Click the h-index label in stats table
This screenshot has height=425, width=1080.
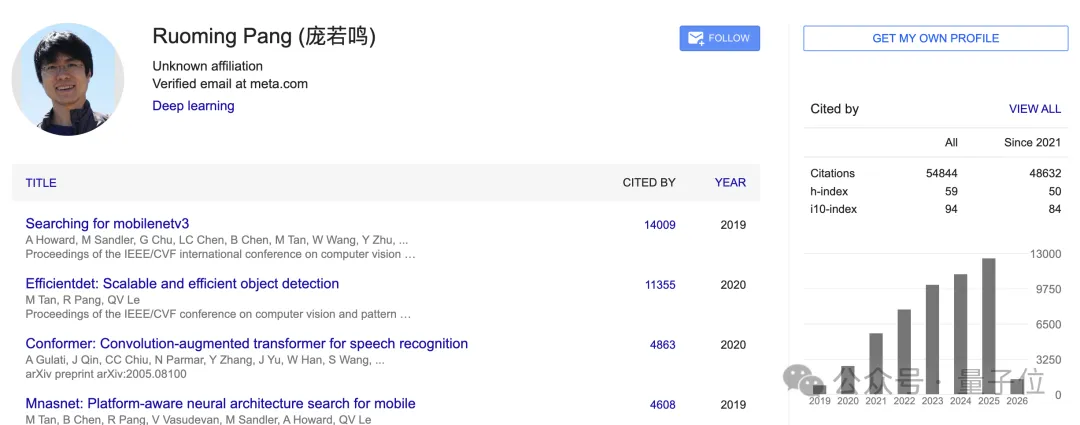[x=830, y=191]
